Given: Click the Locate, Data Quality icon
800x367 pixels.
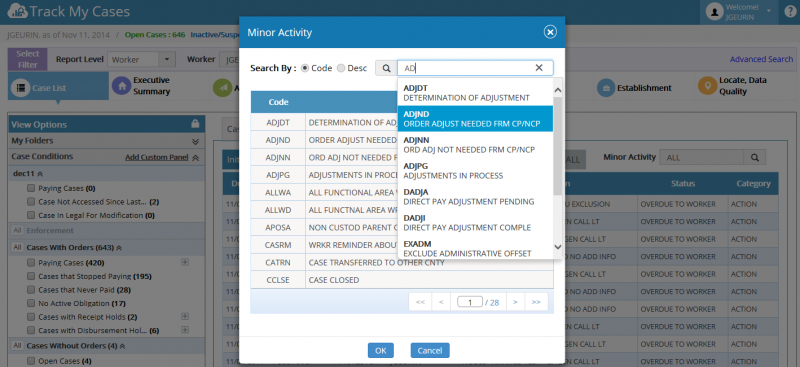Looking at the screenshot, I should [x=707, y=86].
